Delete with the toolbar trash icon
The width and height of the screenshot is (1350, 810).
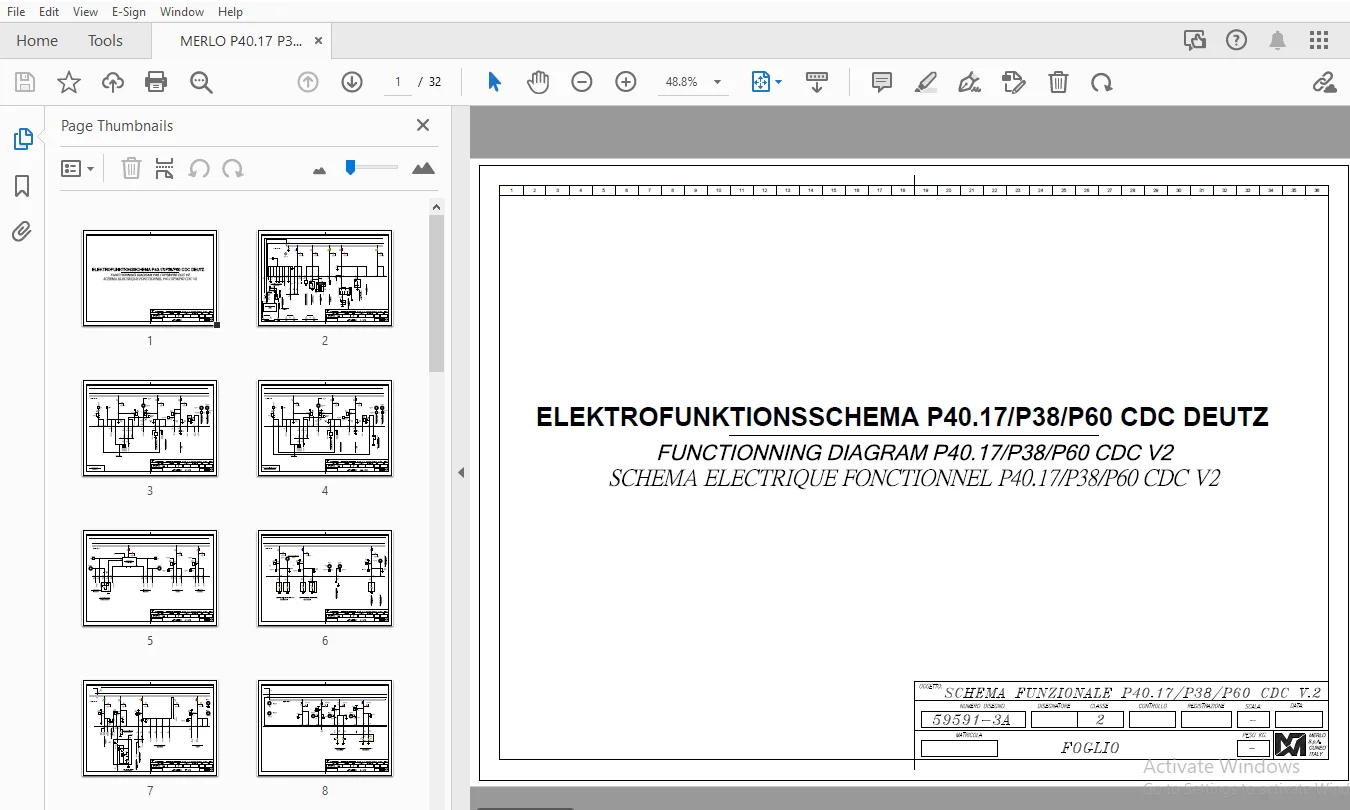(1058, 82)
